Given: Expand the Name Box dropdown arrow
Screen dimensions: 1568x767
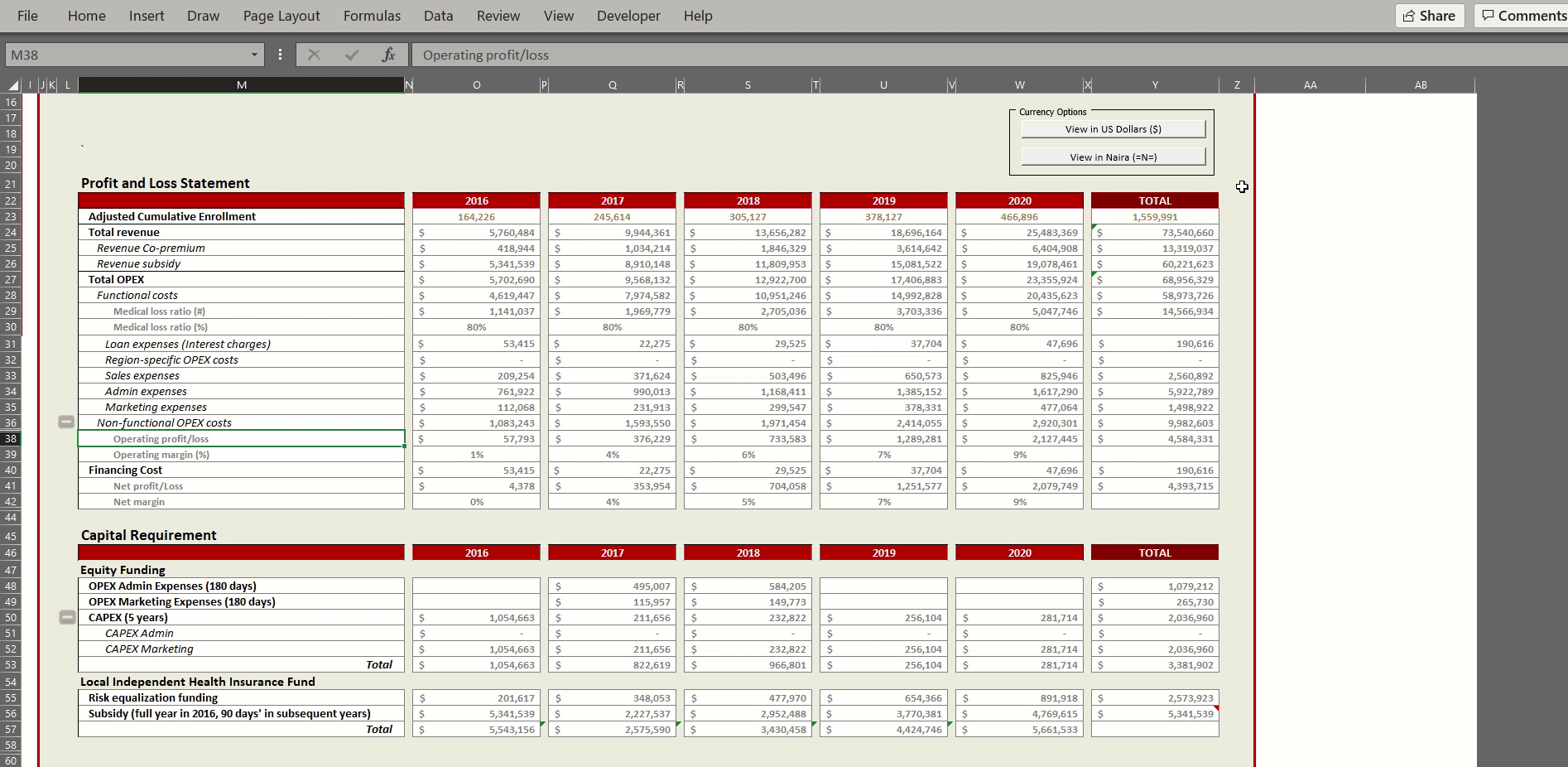Looking at the screenshot, I should pyautogui.click(x=254, y=55).
